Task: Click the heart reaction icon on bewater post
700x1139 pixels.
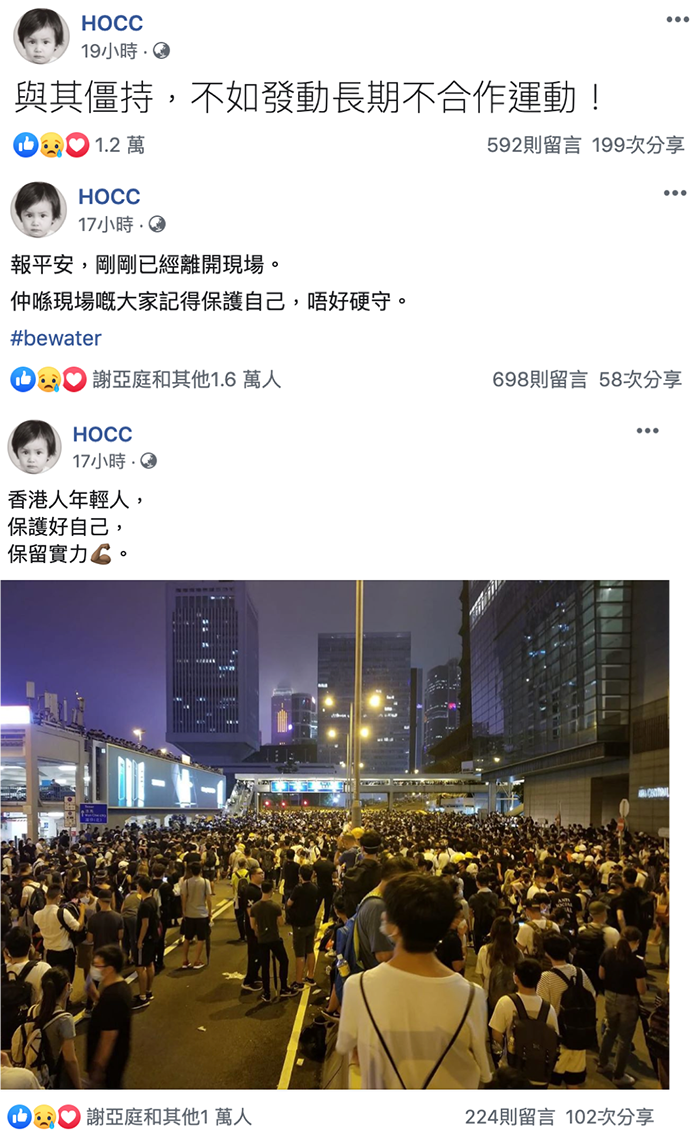Action: point(73,379)
